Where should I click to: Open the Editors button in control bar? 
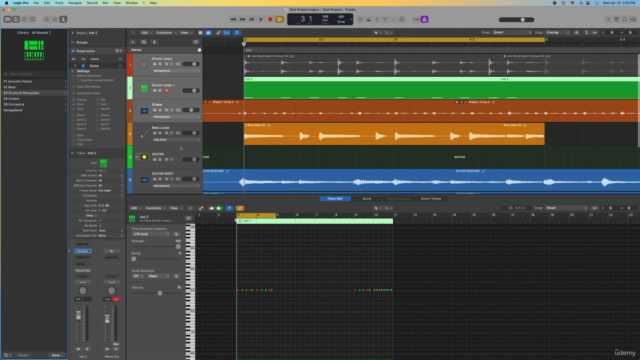click(x=63, y=19)
